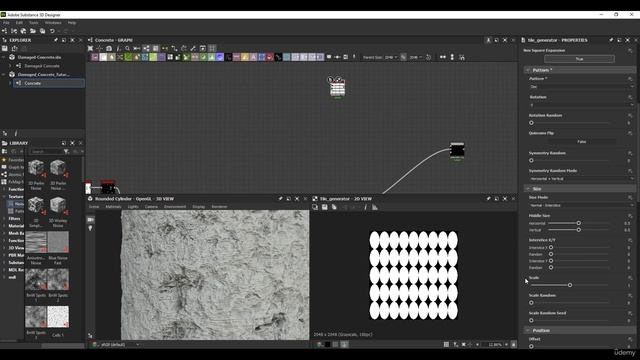Click the camera screenshot icon in graph toolbar

[x=109, y=48]
